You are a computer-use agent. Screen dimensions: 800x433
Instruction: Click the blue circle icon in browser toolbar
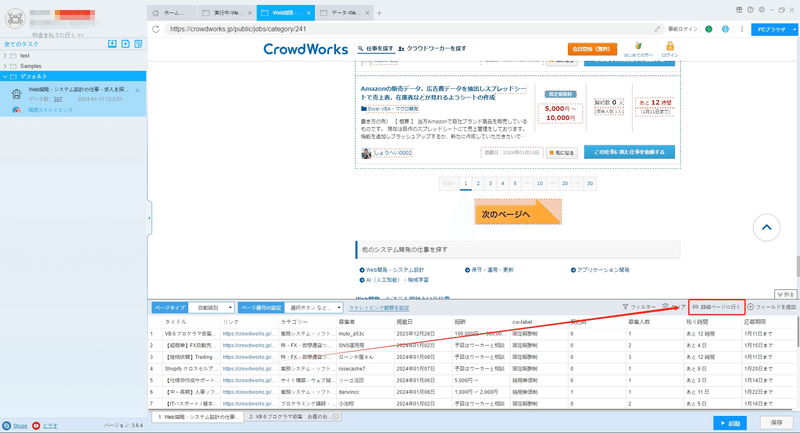tap(725, 29)
